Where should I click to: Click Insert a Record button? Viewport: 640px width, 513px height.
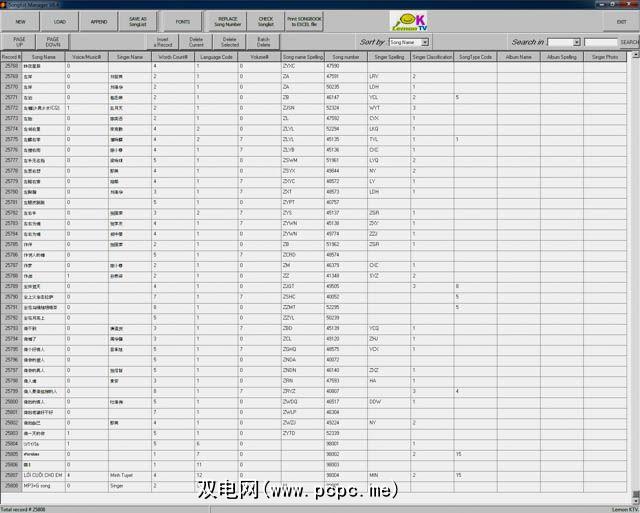point(162,42)
